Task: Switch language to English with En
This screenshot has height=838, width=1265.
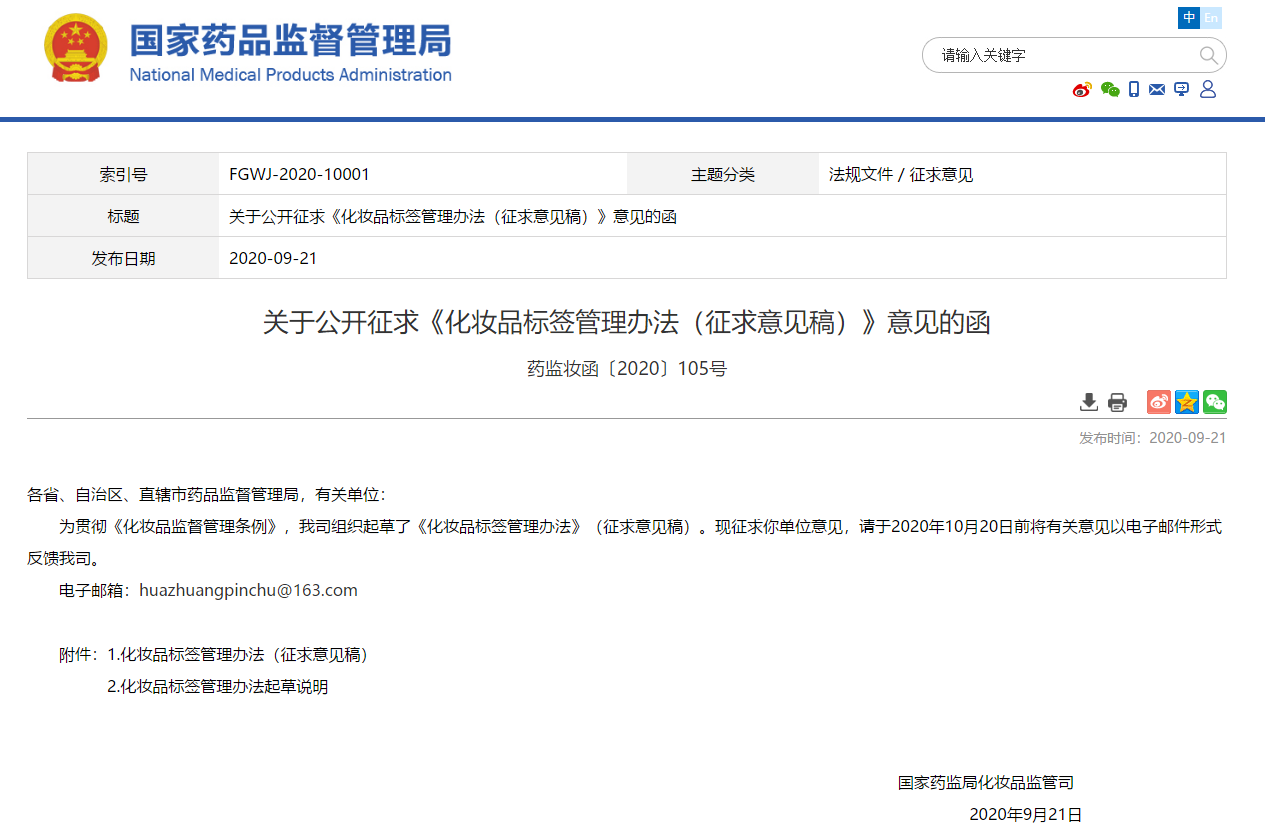Action: 1211,18
